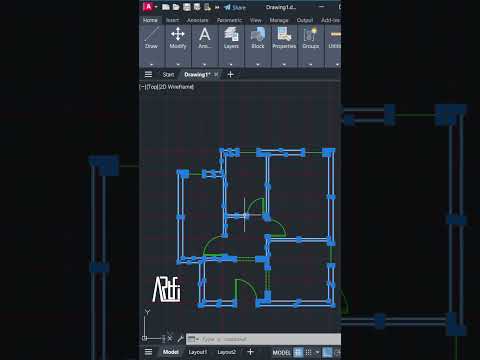Switch to the Start file tab

click(168, 75)
